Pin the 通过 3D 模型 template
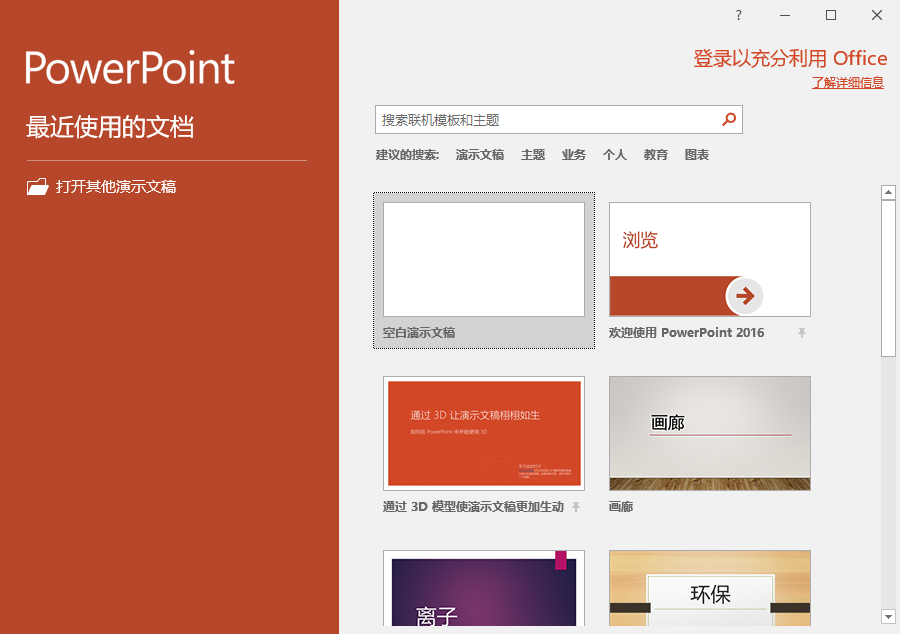The width and height of the screenshot is (900, 634). [x=576, y=507]
